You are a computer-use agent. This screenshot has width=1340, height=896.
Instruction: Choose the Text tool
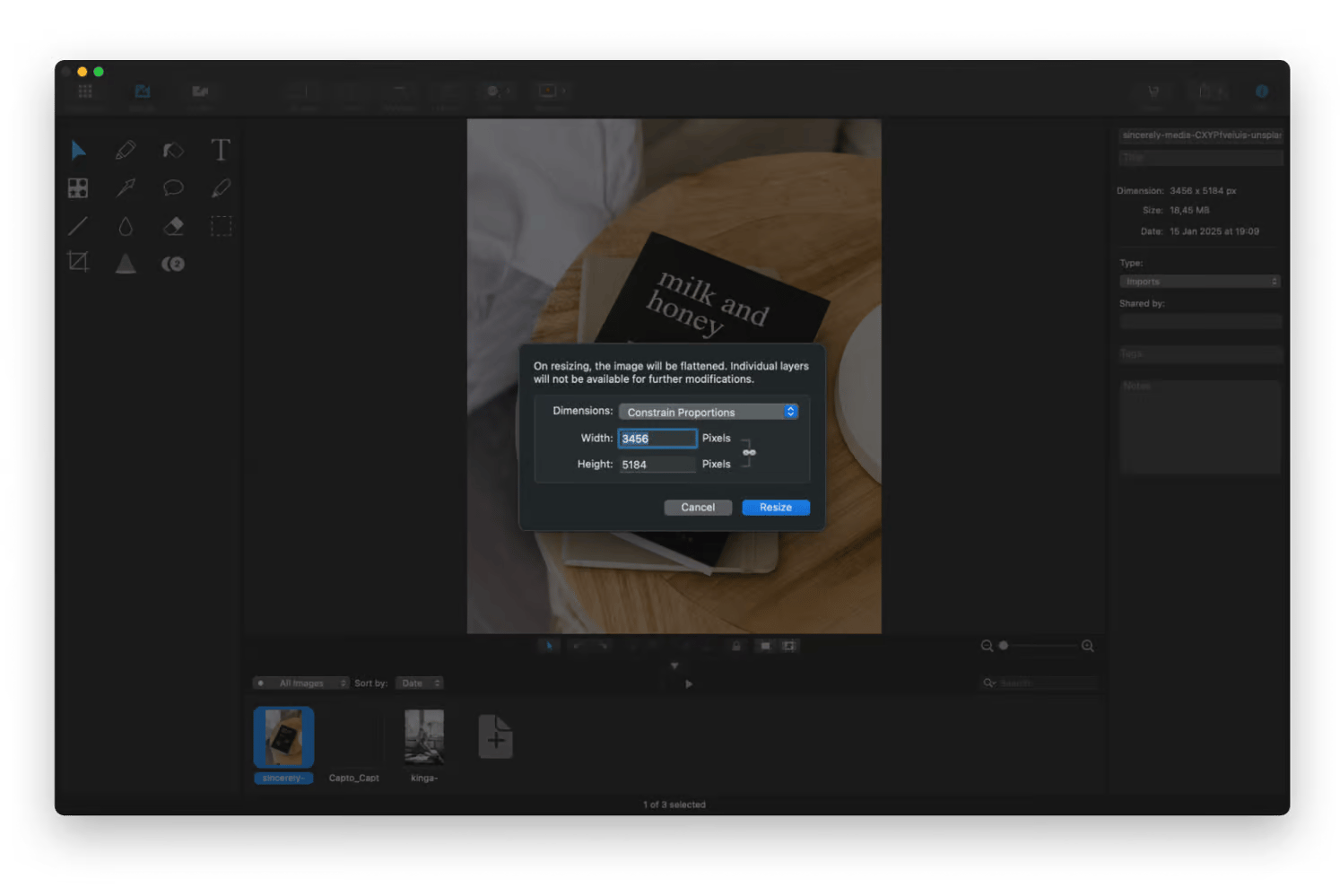pos(221,150)
